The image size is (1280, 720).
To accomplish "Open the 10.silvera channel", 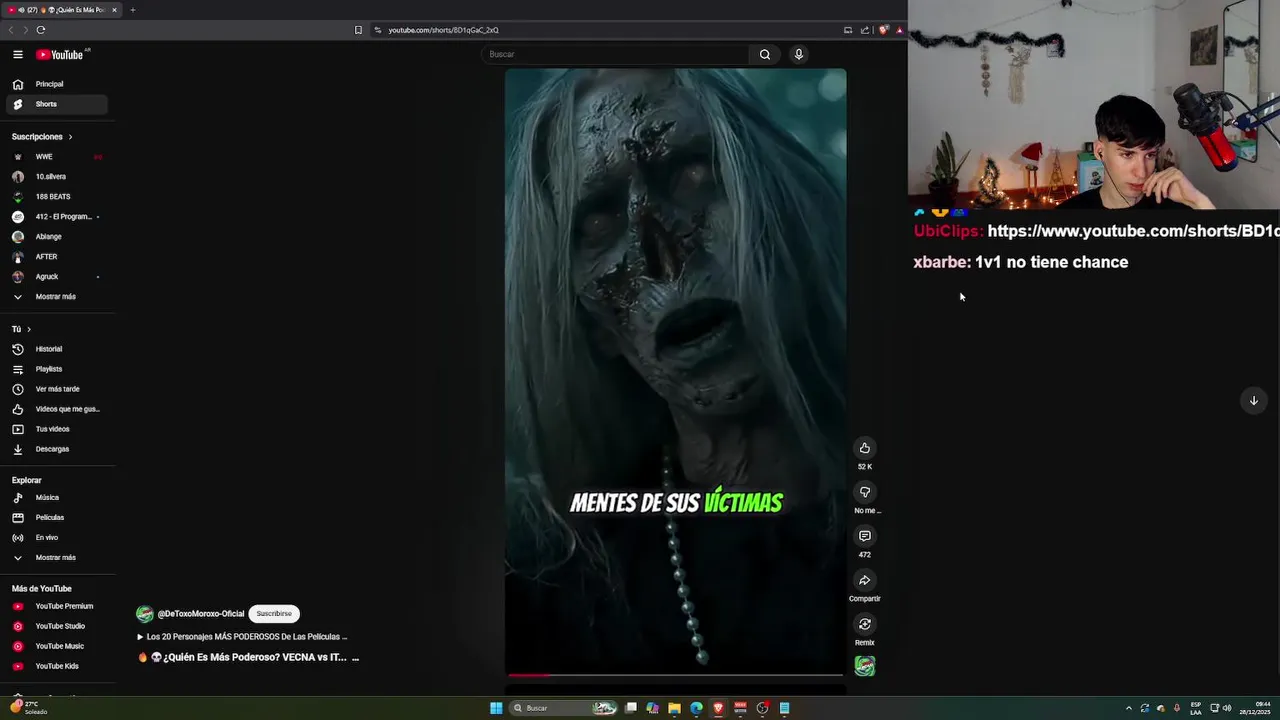I will click(56, 177).
